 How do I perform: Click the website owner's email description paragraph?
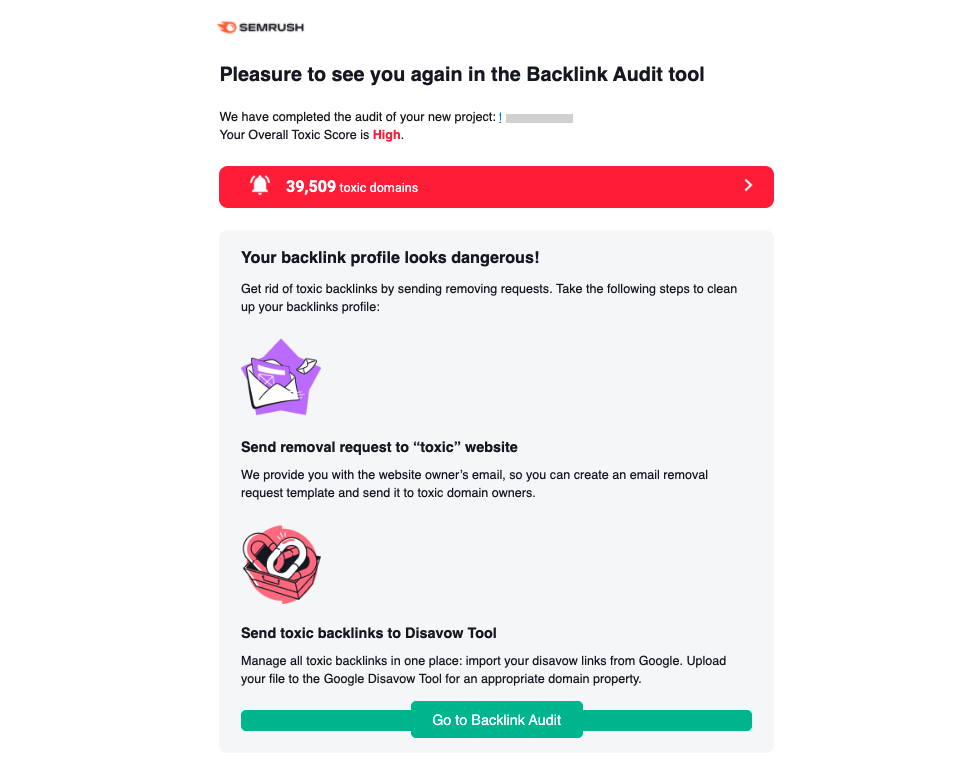coord(474,484)
